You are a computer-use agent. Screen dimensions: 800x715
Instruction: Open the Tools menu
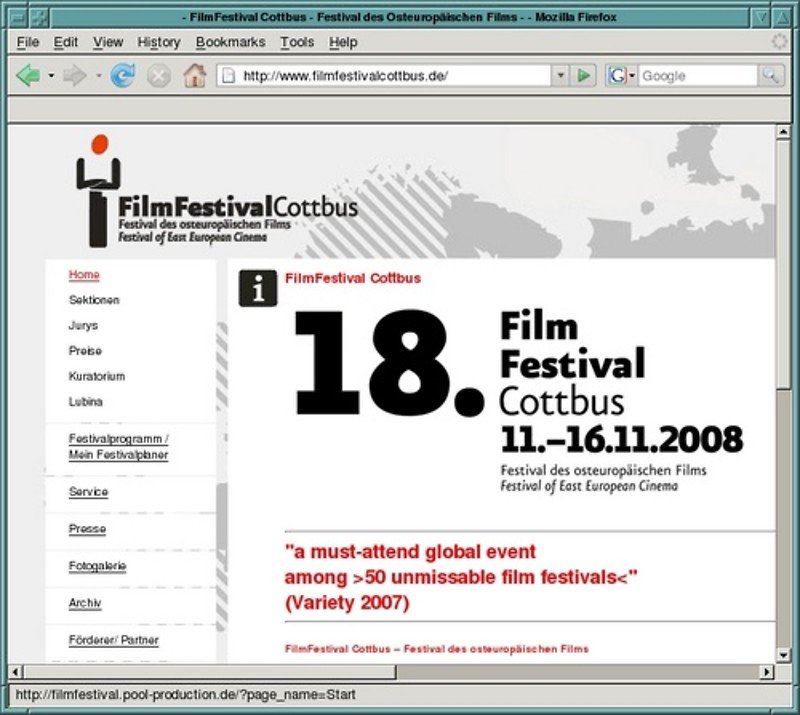coord(297,42)
